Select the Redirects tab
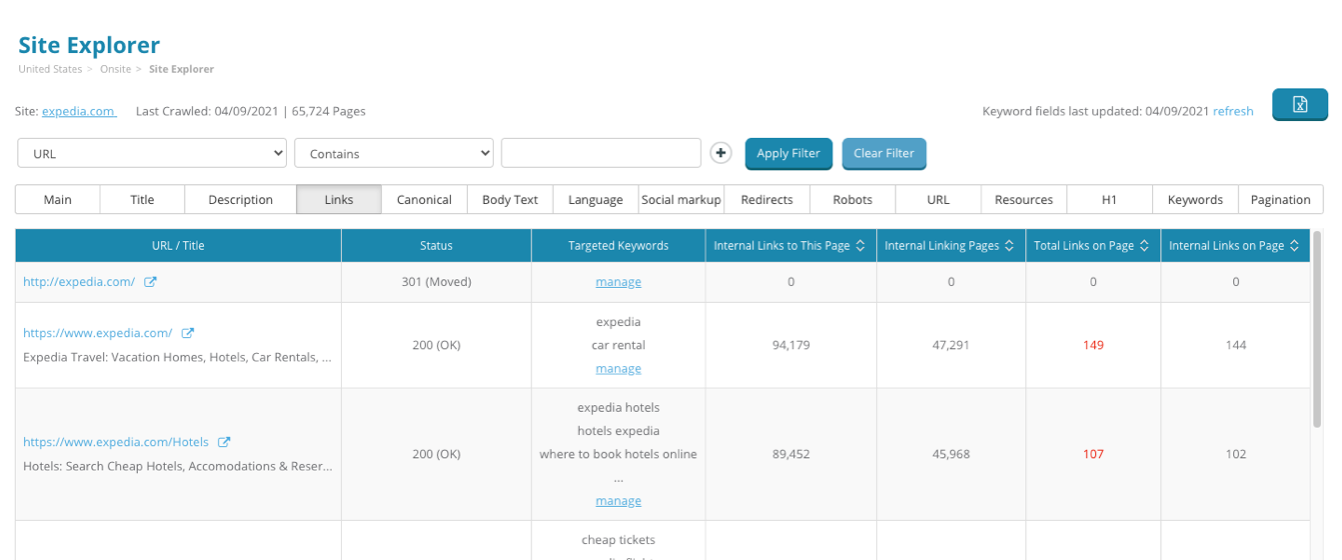Screen dimensions: 1342x560 pos(766,200)
